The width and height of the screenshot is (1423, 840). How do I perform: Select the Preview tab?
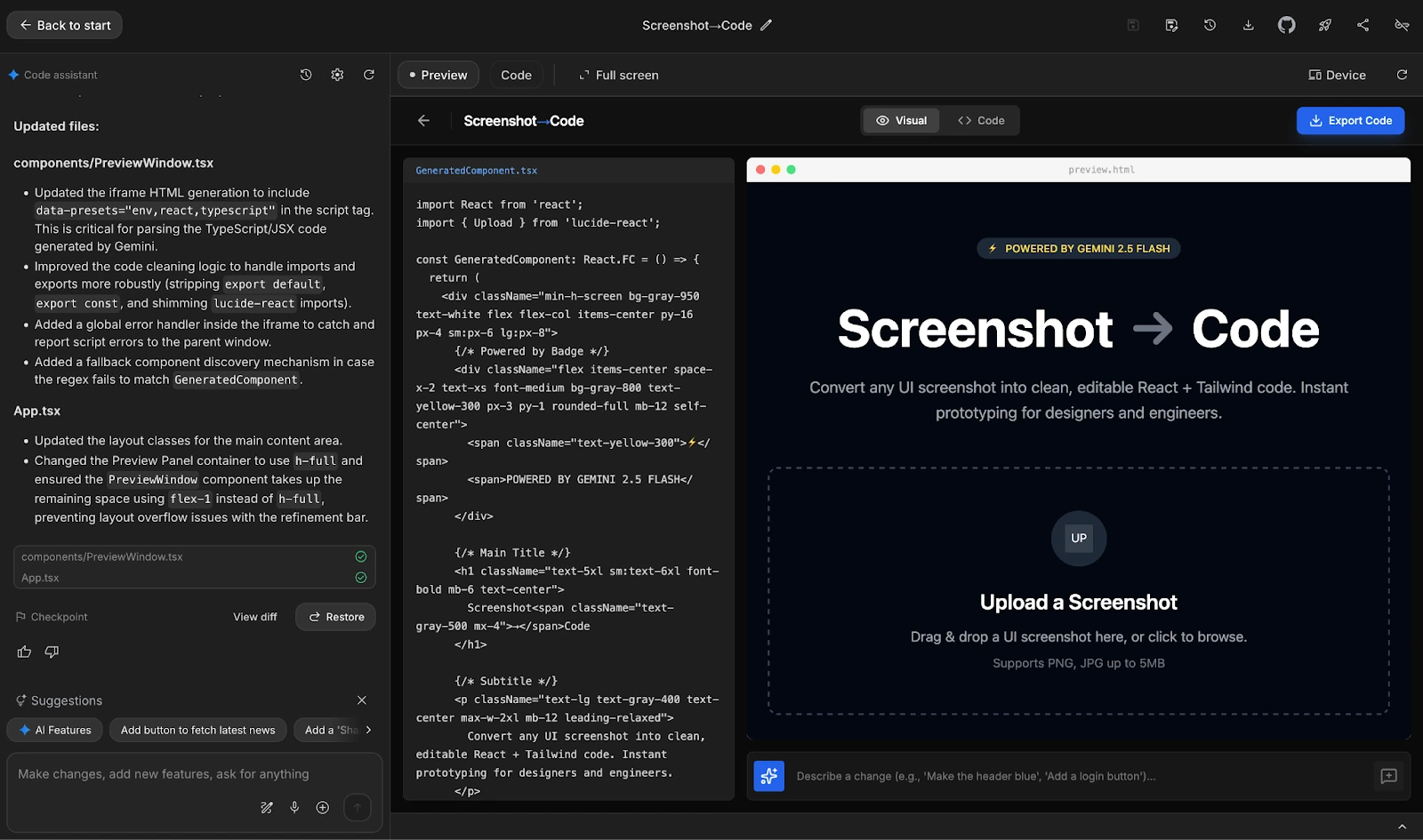438,75
